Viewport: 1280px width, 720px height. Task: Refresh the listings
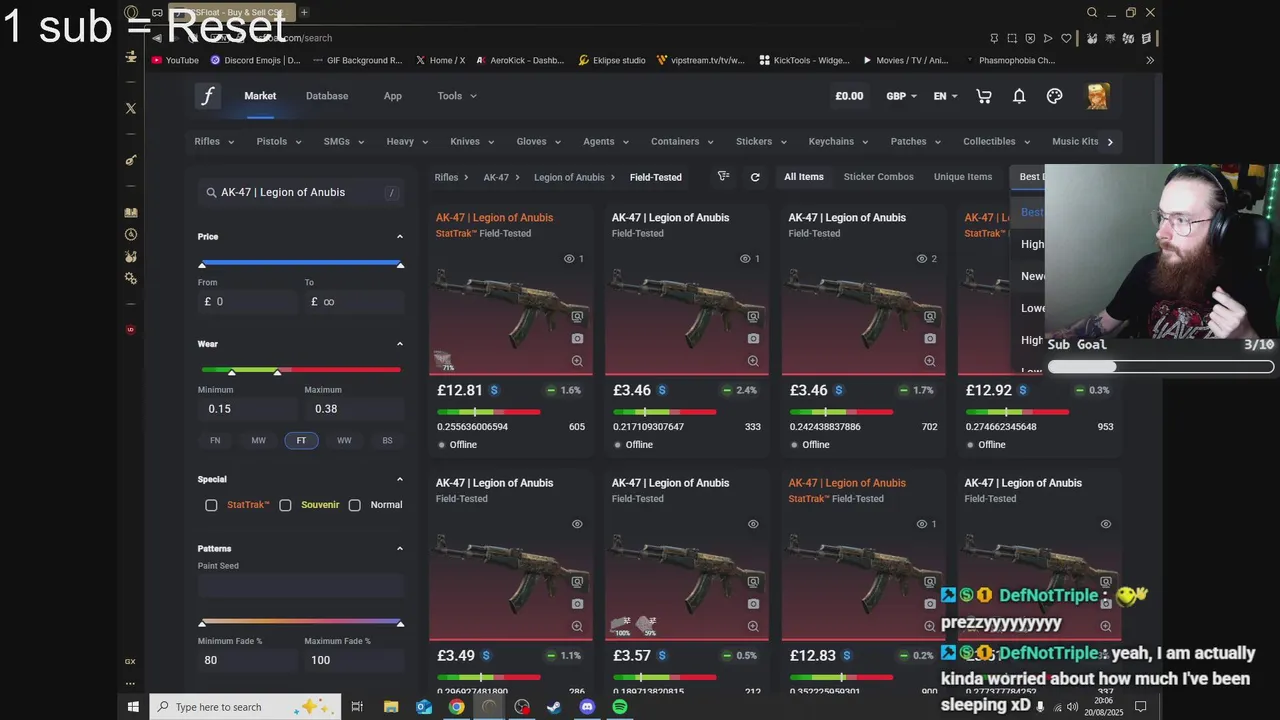755,177
